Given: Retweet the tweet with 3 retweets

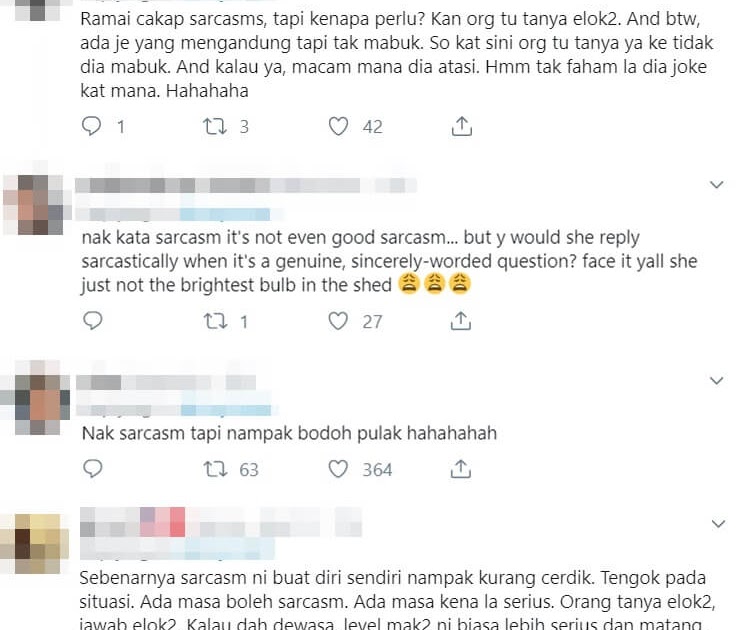Looking at the screenshot, I should pos(215,127).
